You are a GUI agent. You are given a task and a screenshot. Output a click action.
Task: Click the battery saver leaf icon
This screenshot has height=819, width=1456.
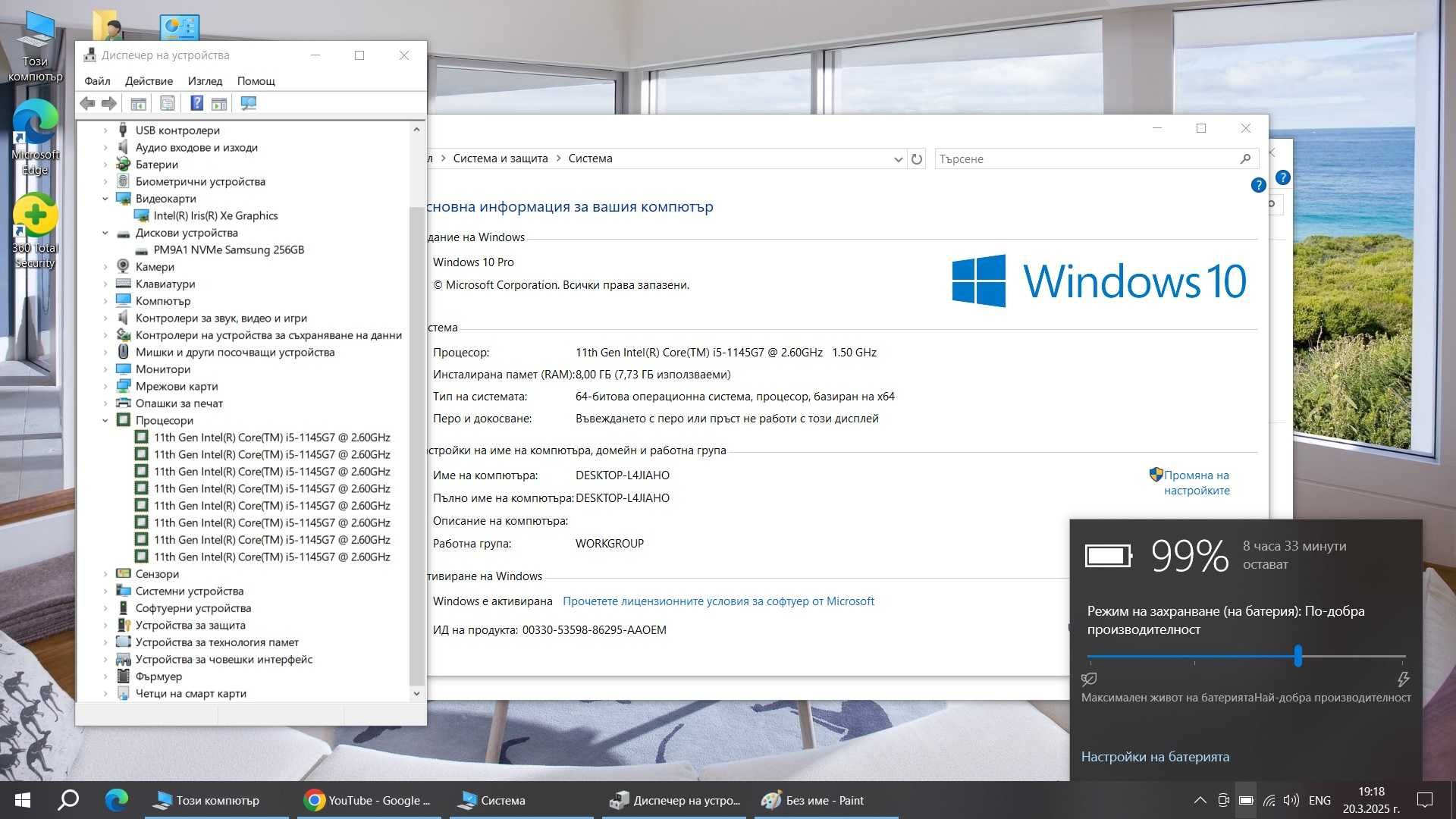[x=1089, y=679]
